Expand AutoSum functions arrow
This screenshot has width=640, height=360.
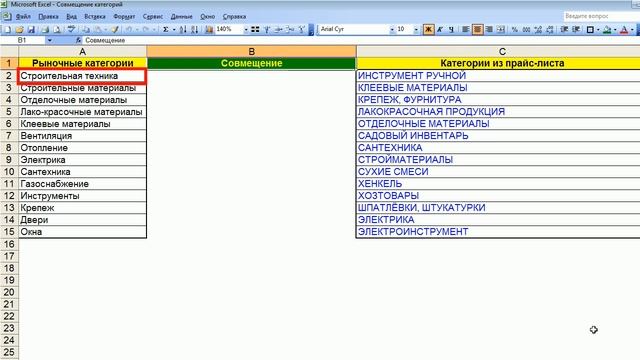pos(174,30)
